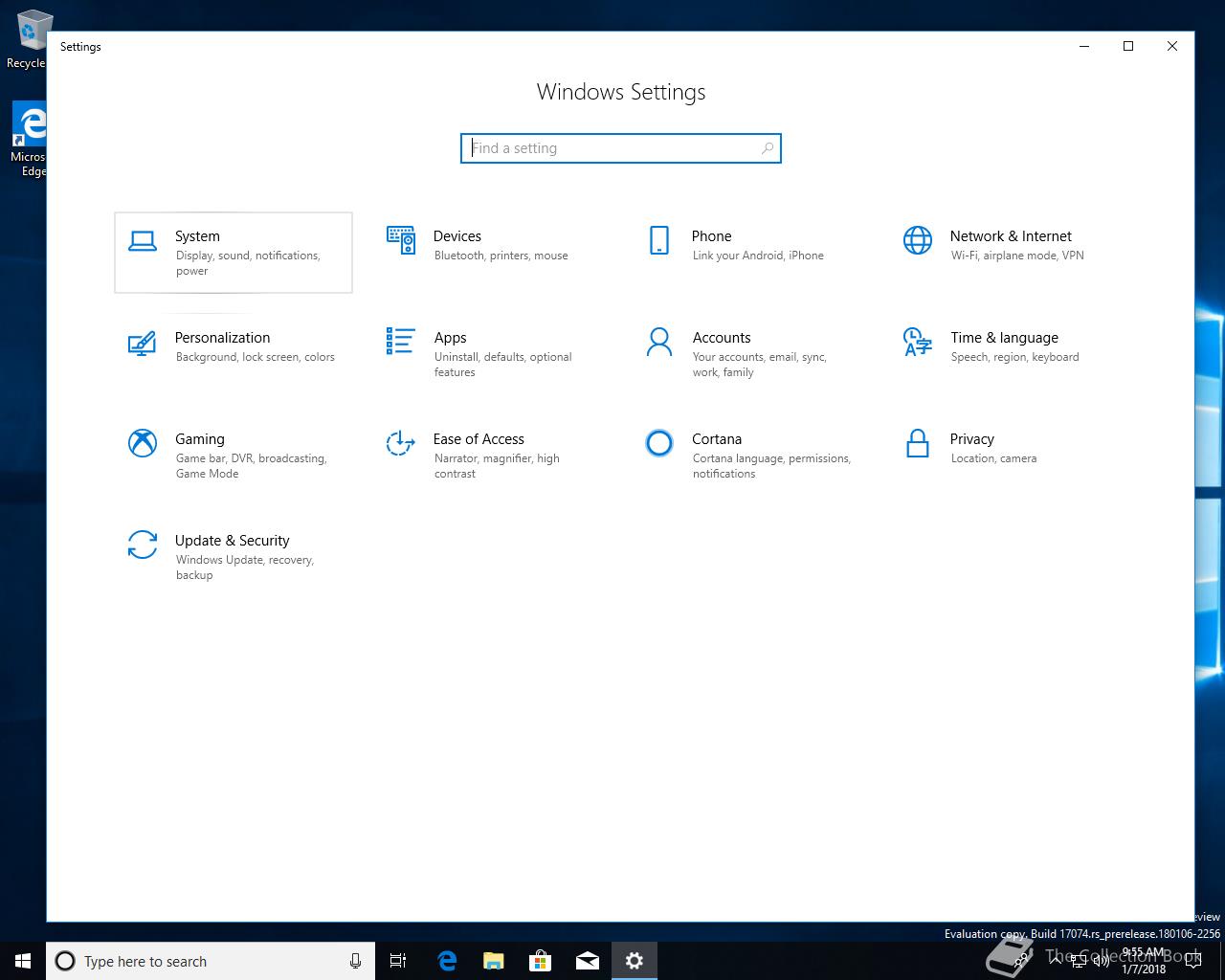Click the Type here to search box
Viewport: 1225px width, 980px height.
(209, 961)
